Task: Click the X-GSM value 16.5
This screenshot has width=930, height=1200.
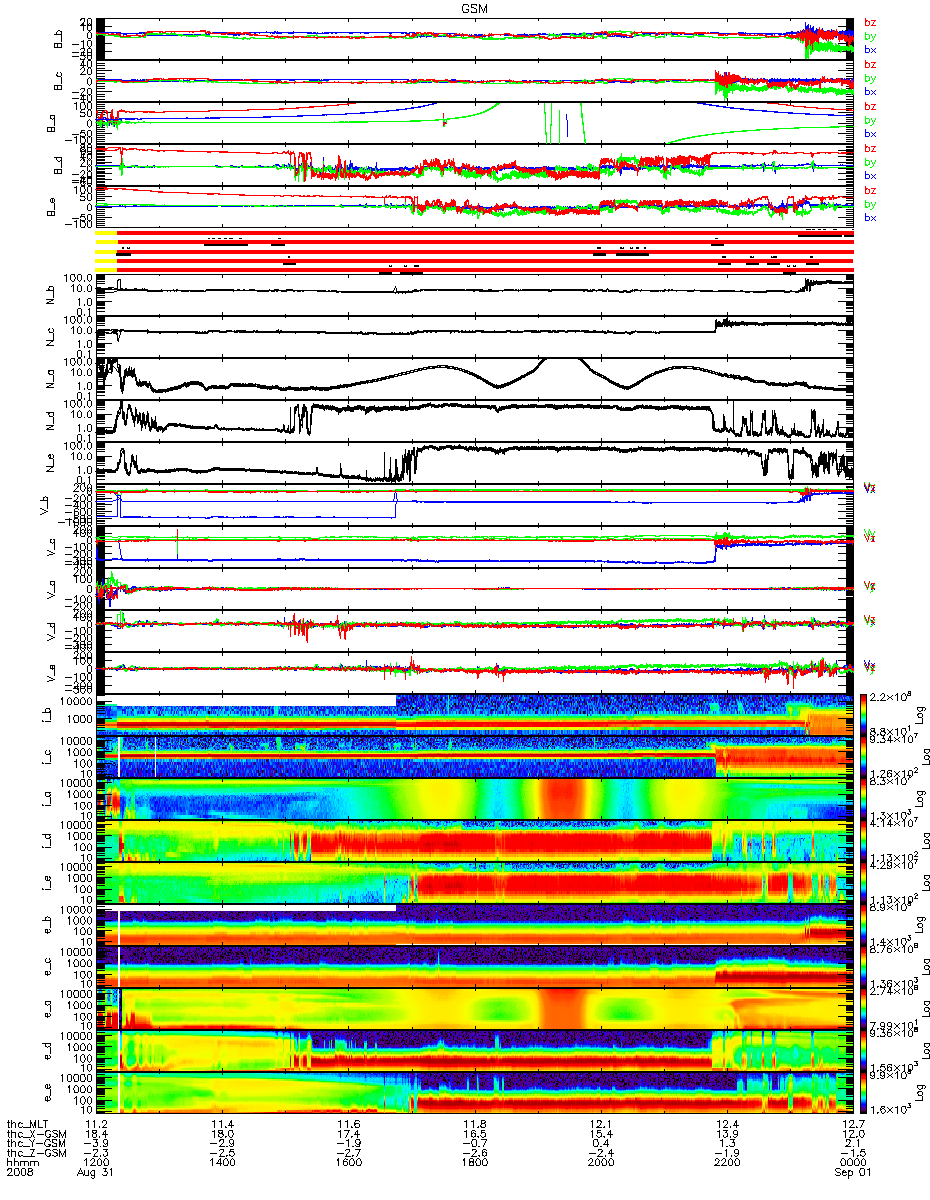Action: (474, 1134)
